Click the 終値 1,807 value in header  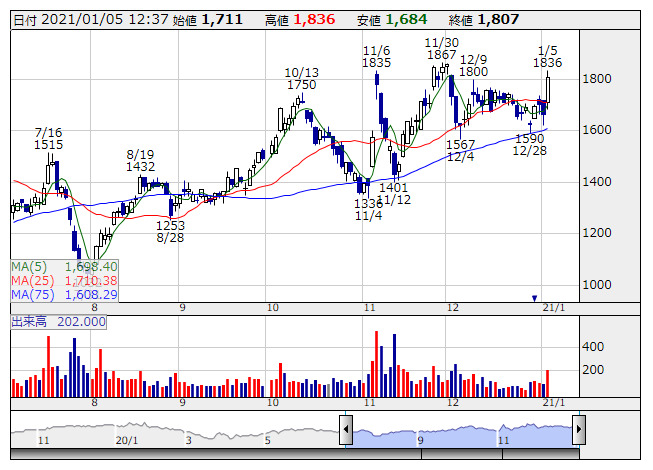coord(497,20)
